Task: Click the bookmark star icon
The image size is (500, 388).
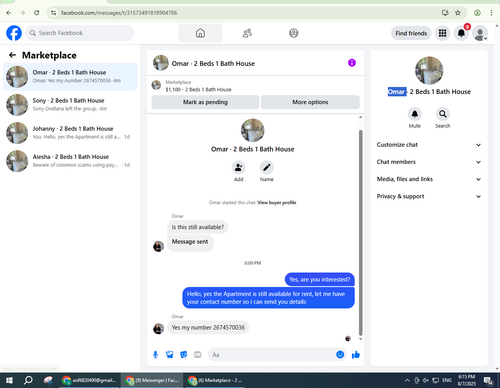Action: click(x=458, y=13)
